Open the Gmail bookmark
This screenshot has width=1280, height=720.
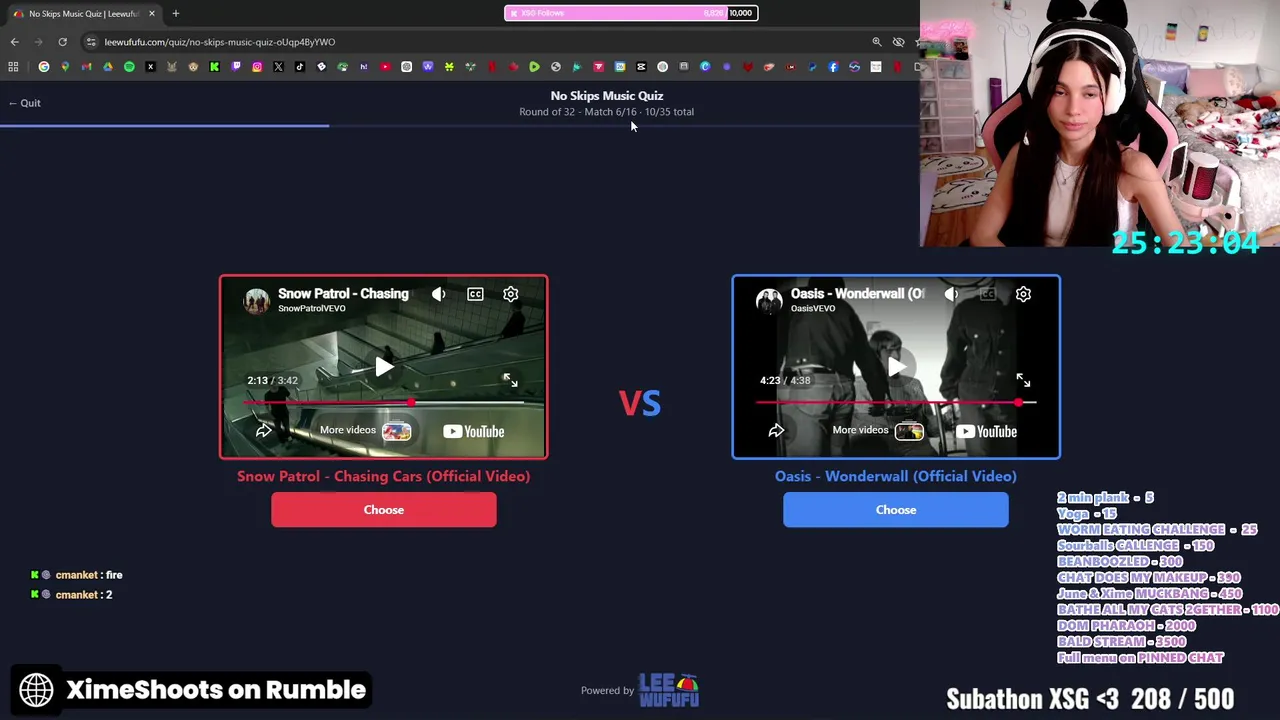pyautogui.click(x=86, y=67)
